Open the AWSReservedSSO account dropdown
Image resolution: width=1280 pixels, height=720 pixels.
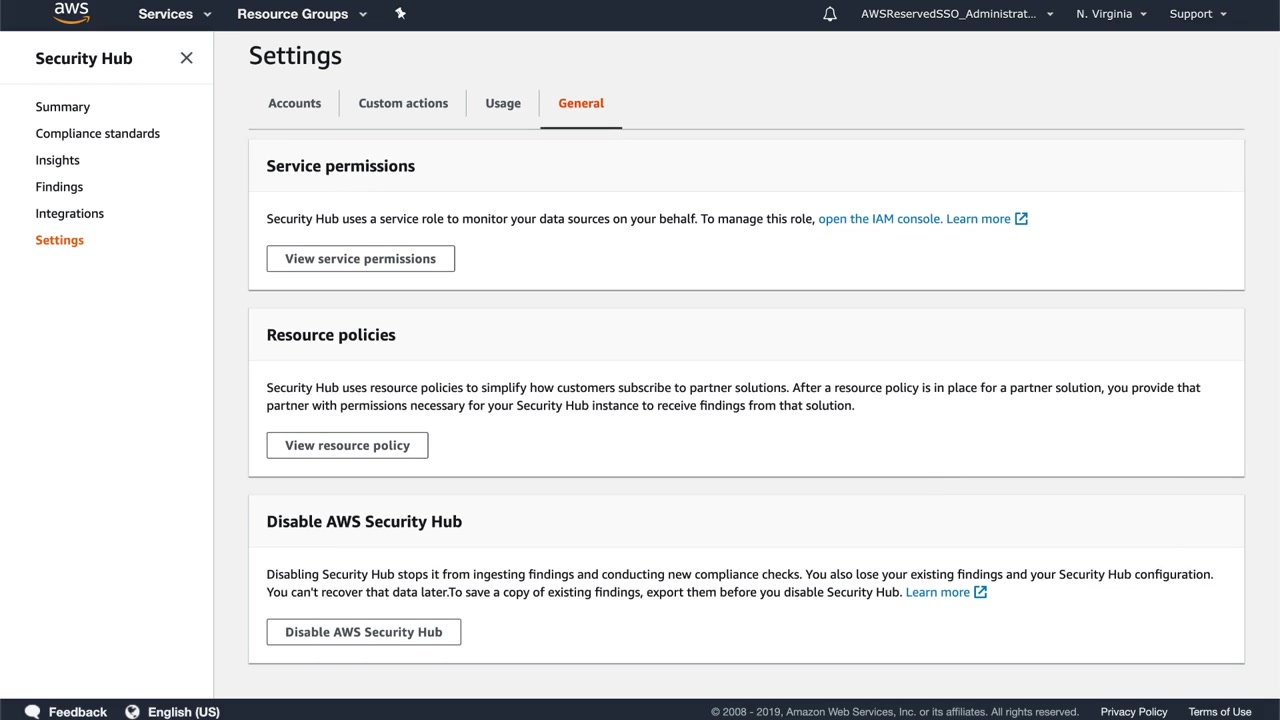pos(957,14)
